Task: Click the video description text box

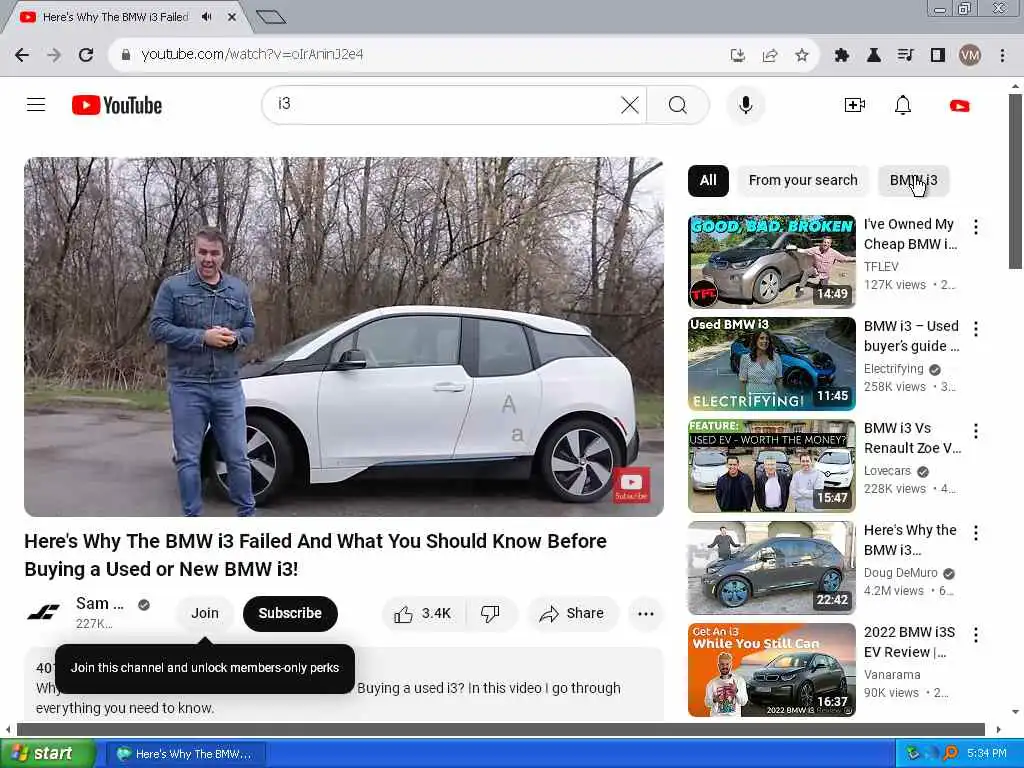Action: (x=344, y=684)
